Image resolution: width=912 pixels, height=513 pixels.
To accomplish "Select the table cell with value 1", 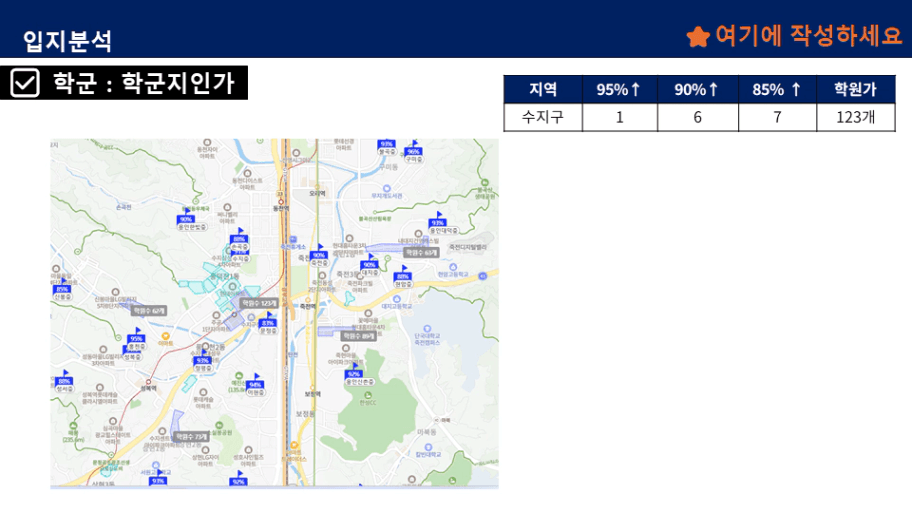I will [619, 117].
